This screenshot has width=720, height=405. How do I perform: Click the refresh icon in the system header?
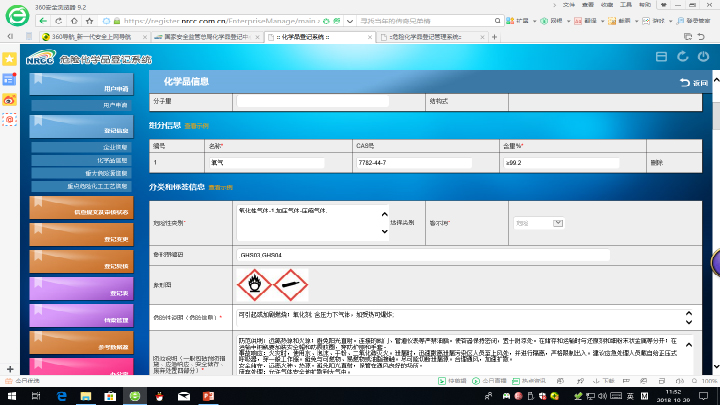[681, 57]
